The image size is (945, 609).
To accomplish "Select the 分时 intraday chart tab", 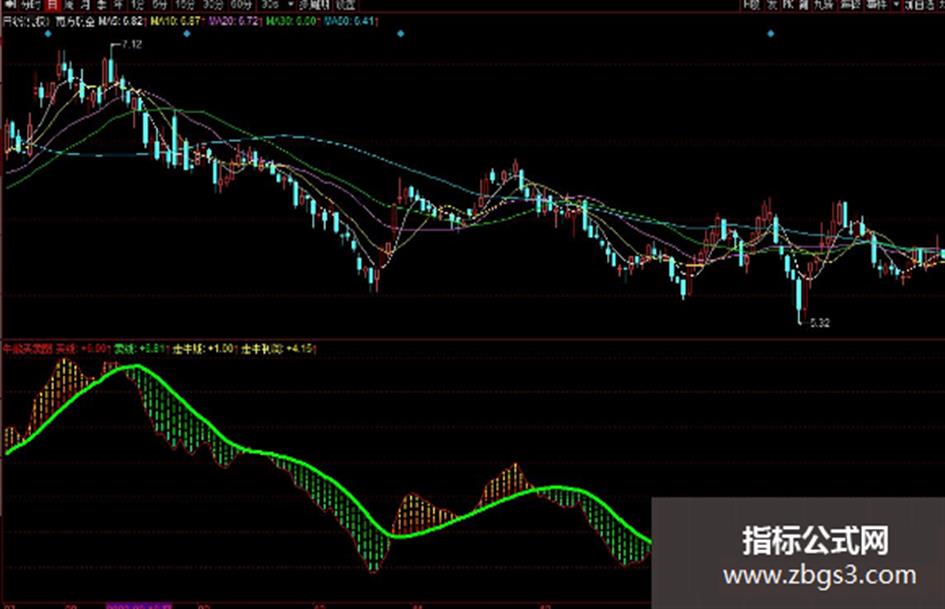I will coord(30,5).
